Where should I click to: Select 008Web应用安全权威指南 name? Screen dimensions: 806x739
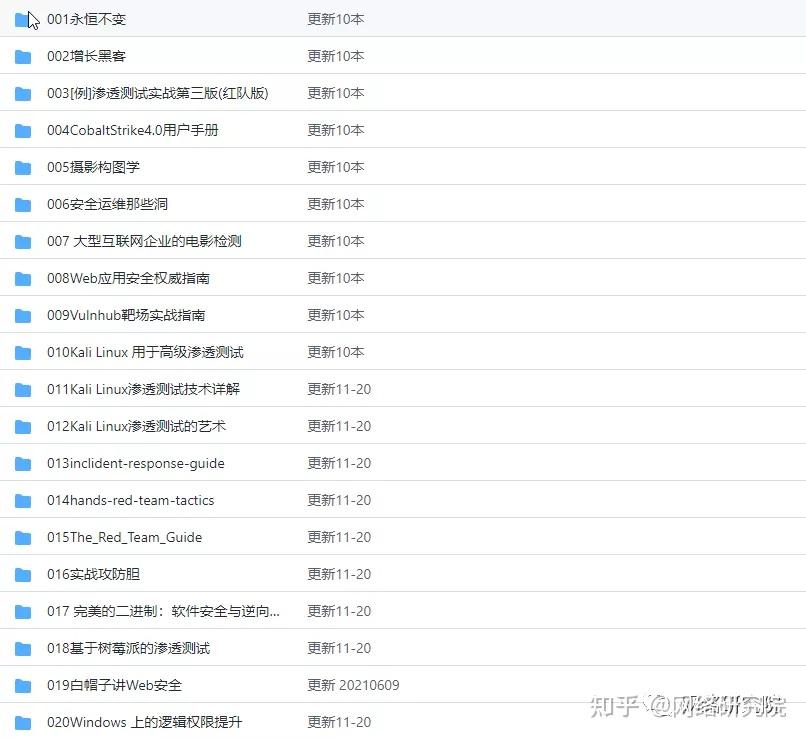click(x=129, y=278)
